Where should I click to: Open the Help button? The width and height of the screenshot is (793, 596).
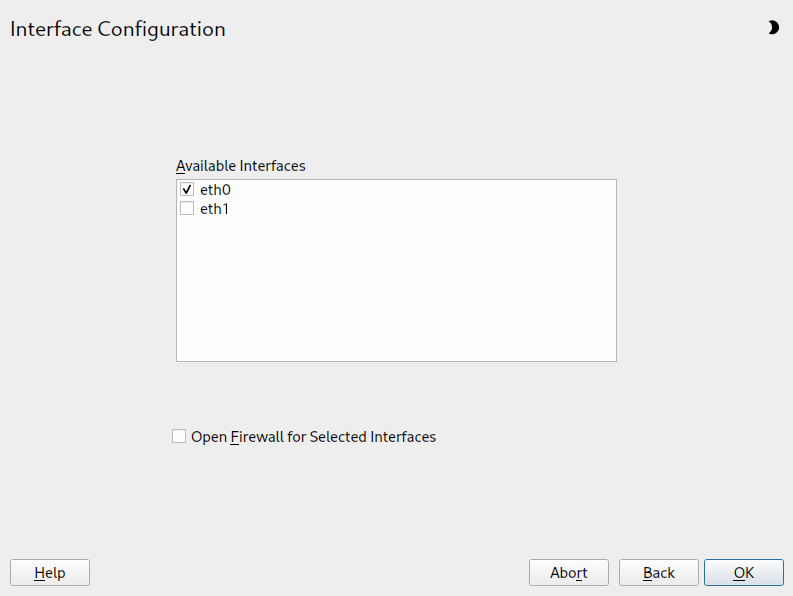50,572
